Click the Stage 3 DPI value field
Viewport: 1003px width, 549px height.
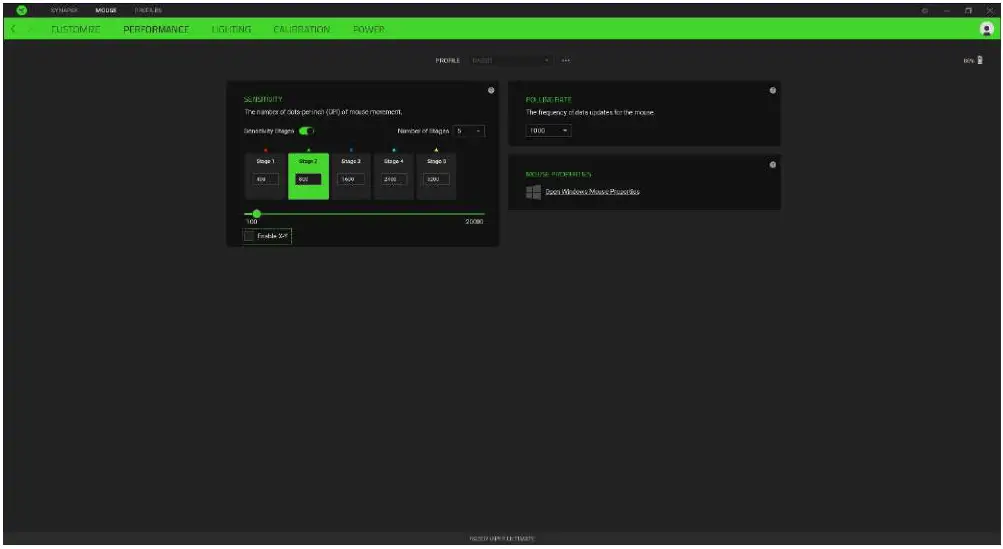click(x=351, y=179)
